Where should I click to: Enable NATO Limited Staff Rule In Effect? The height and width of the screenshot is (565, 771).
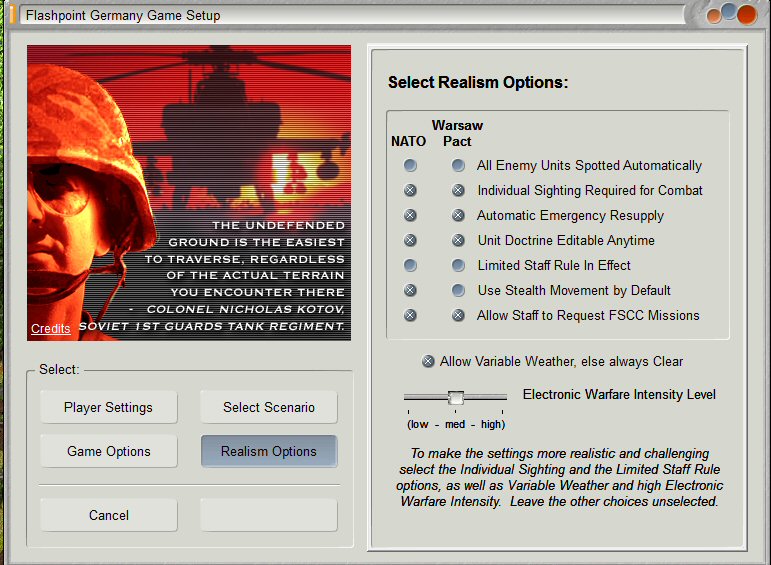[x=410, y=266]
